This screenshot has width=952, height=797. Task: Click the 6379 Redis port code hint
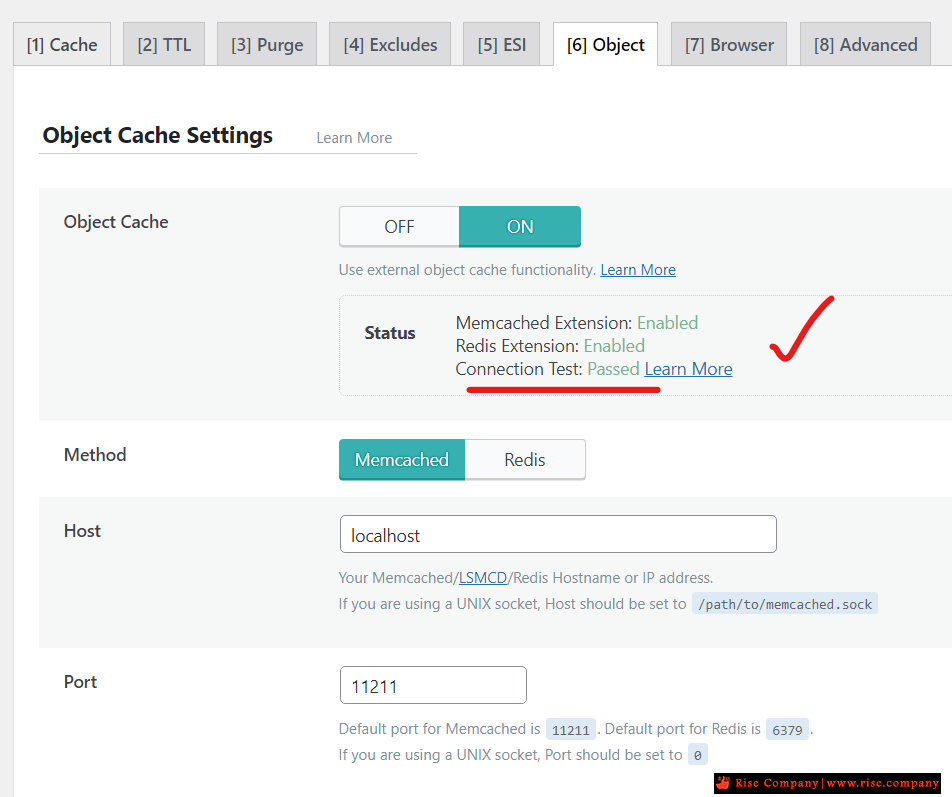(x=787, y=730)
